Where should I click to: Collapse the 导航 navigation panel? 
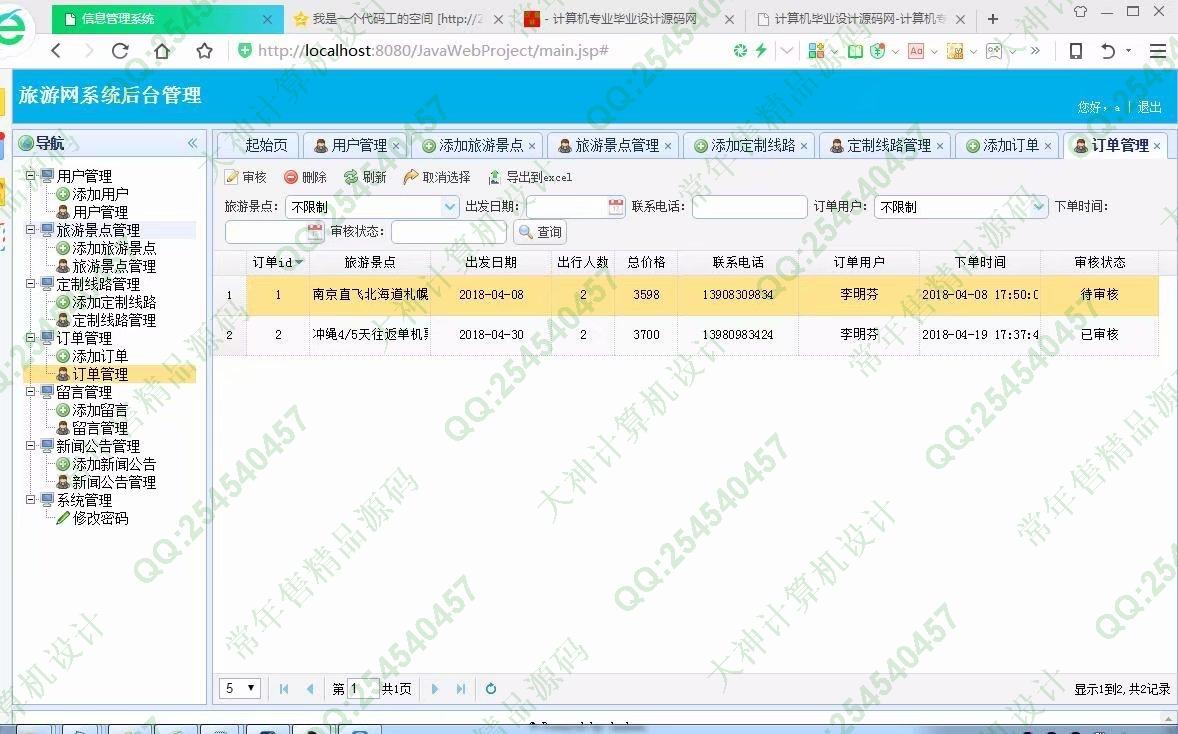point(192,143)
